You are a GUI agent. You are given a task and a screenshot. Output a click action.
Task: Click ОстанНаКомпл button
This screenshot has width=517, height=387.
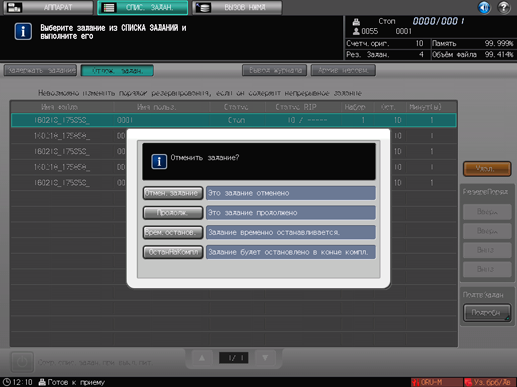(x=173, y=252)
